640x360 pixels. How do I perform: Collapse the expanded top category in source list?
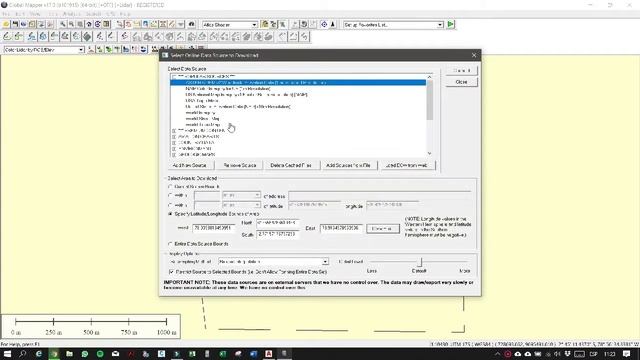tap(174, 77)
